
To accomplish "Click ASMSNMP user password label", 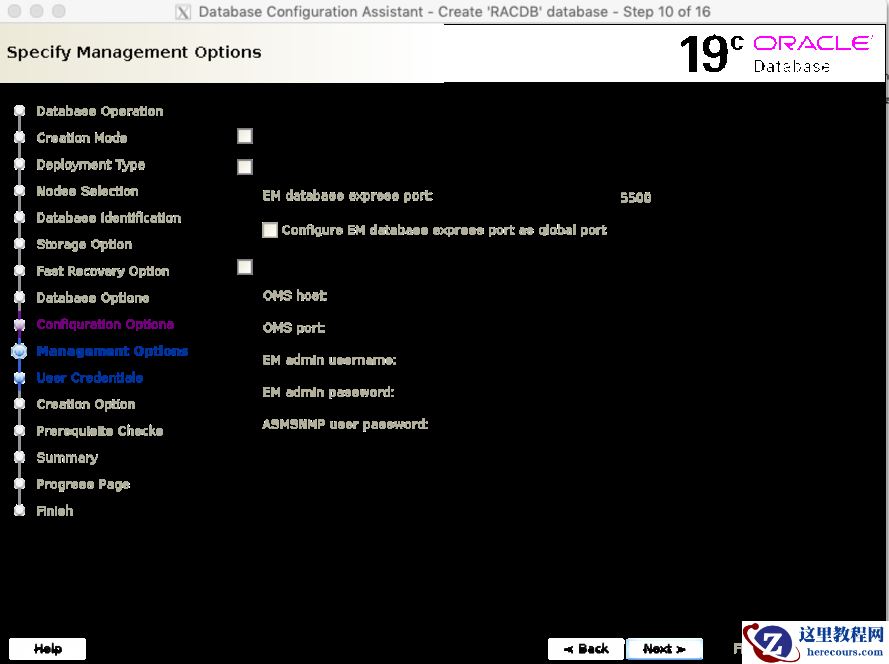I will [345, 424].
